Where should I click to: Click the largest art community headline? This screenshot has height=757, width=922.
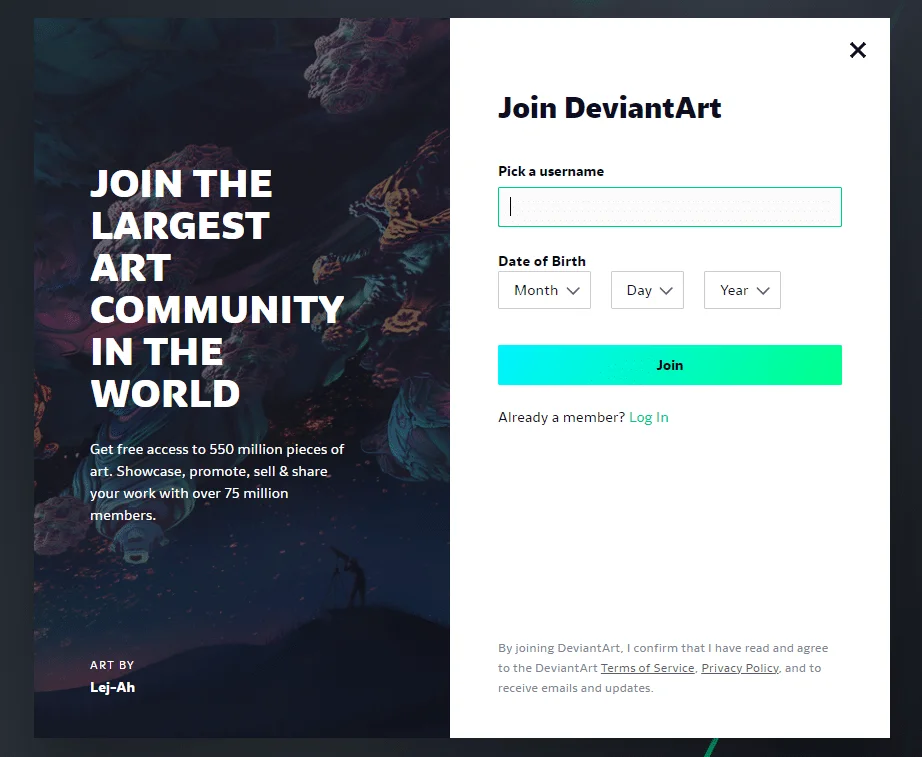click(217, 288)
